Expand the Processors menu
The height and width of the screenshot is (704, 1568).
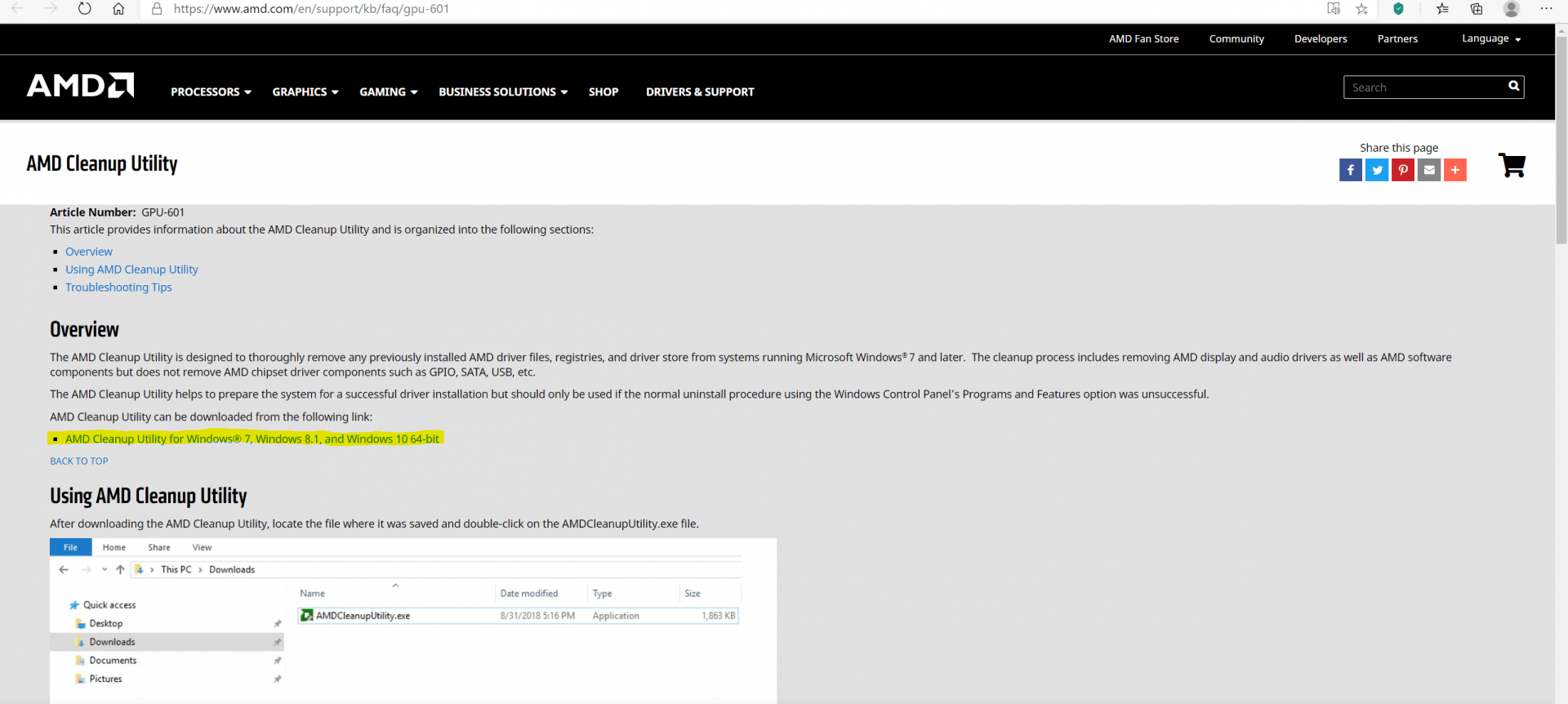[x=211, y=92]
